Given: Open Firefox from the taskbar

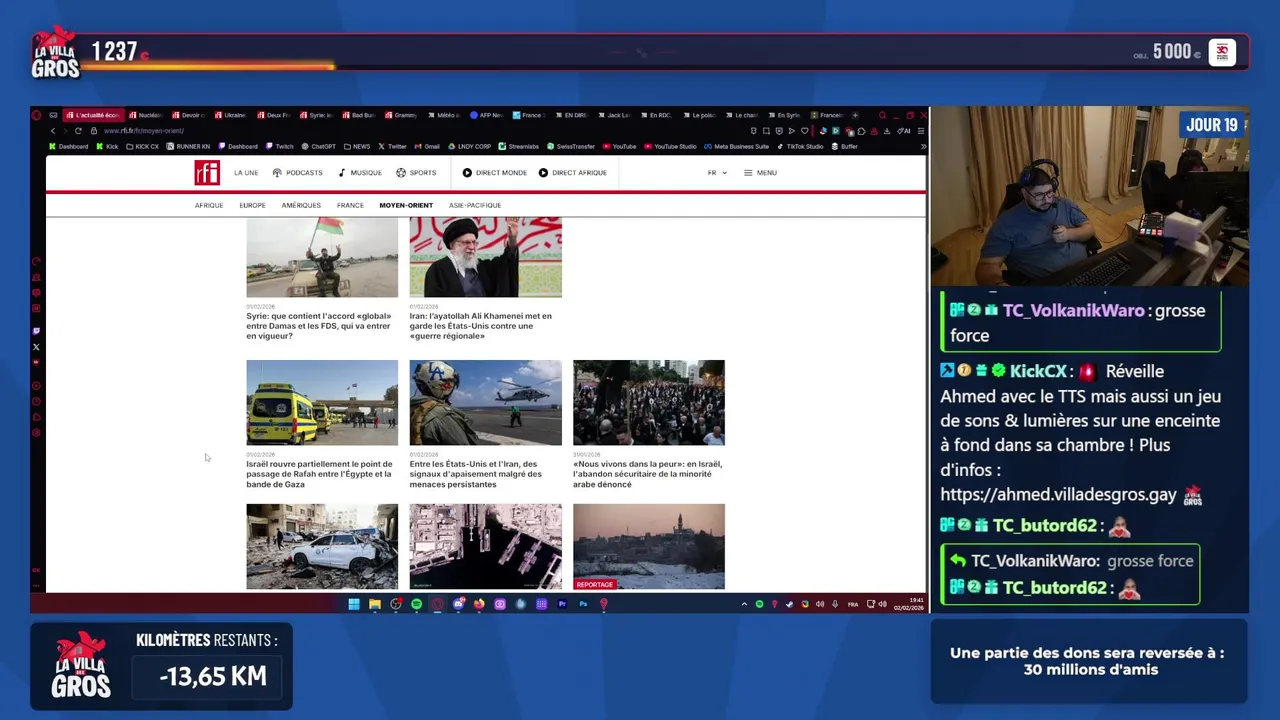Looking at the screenshot, I should click(x=479, y=604).
